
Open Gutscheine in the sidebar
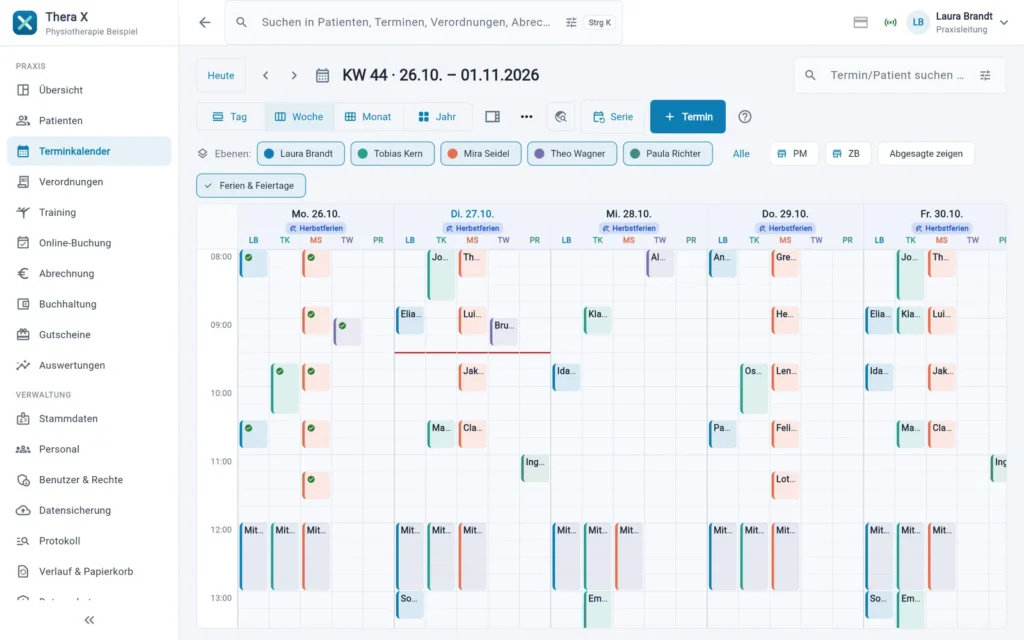[89, 334]
